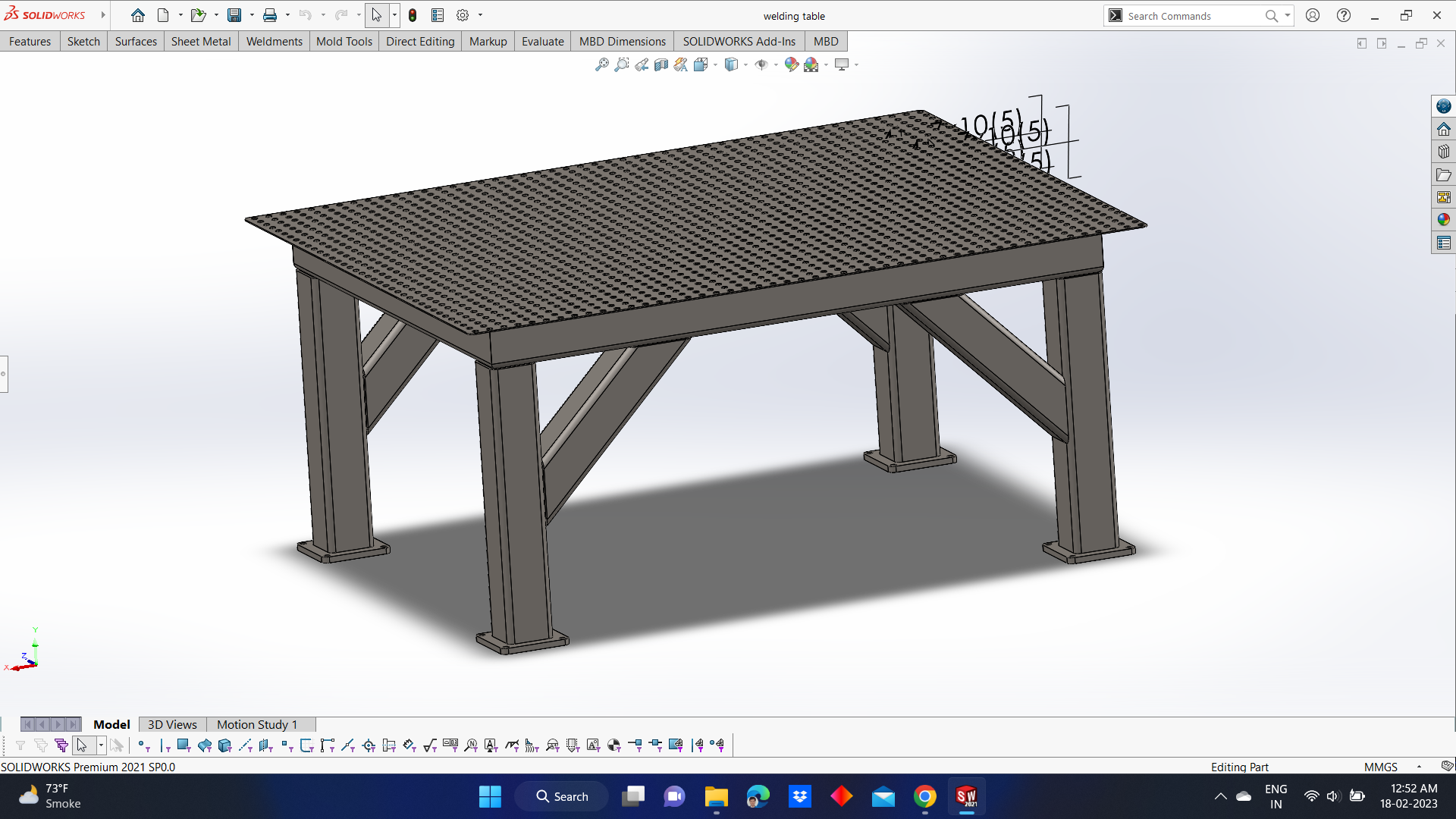Open the 3D Views tab
Image resolution: width=1456 pixels, height=819 pixels.
pyautogui.click(x=172, y=724)
